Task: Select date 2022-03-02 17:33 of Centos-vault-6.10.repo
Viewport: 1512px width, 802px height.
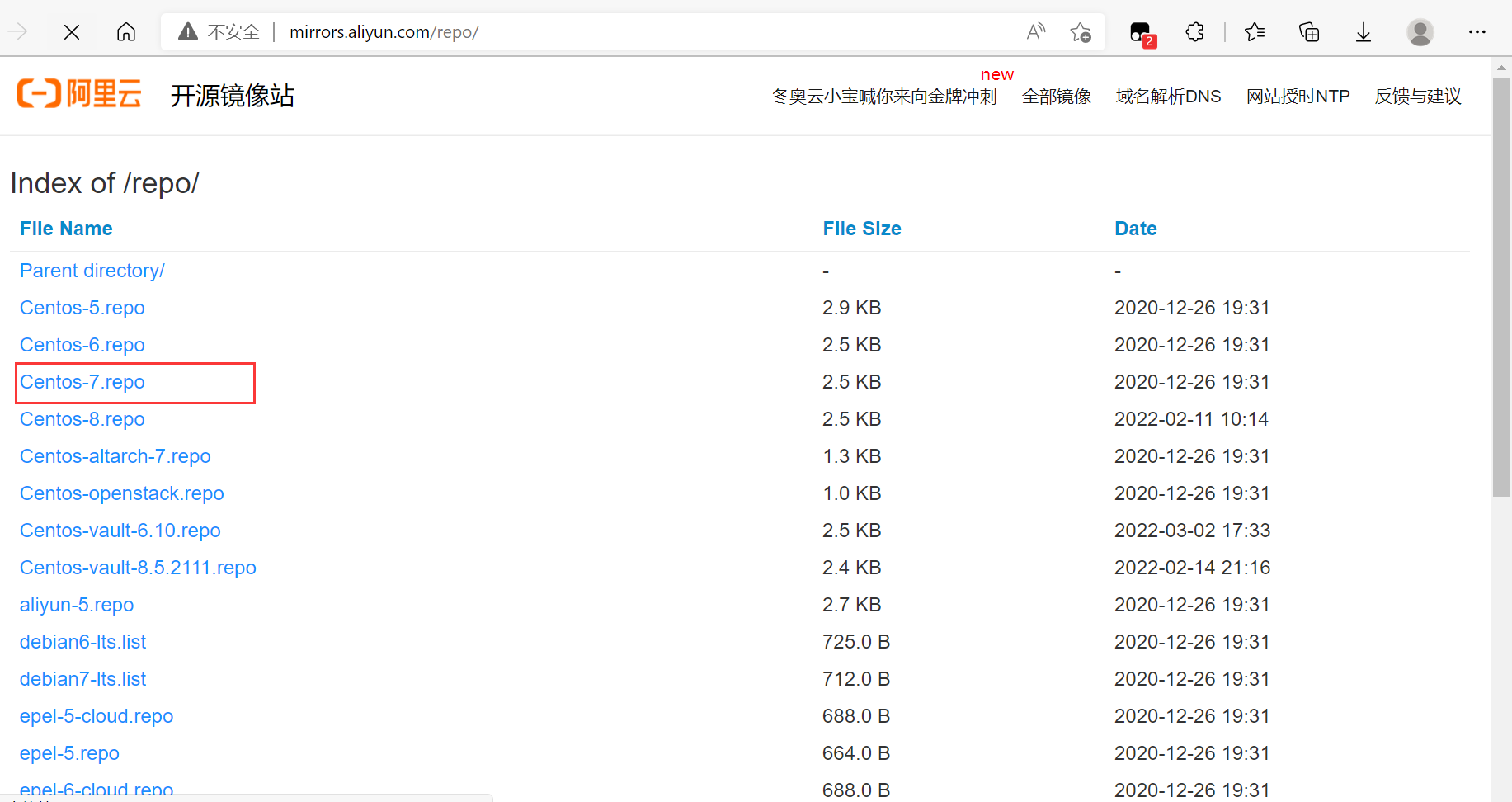Action: [x=1192, y=531]
